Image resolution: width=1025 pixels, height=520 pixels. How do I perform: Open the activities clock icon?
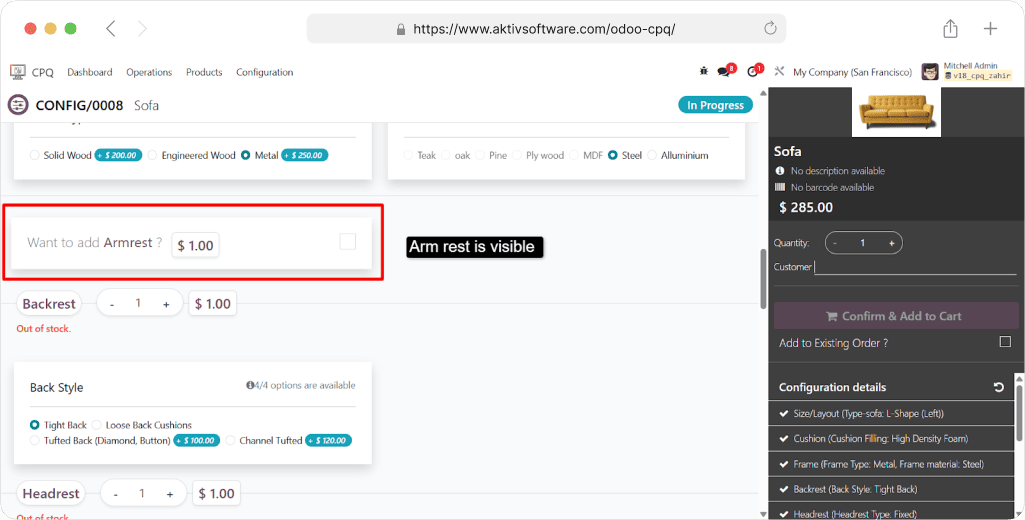point(753,72)
